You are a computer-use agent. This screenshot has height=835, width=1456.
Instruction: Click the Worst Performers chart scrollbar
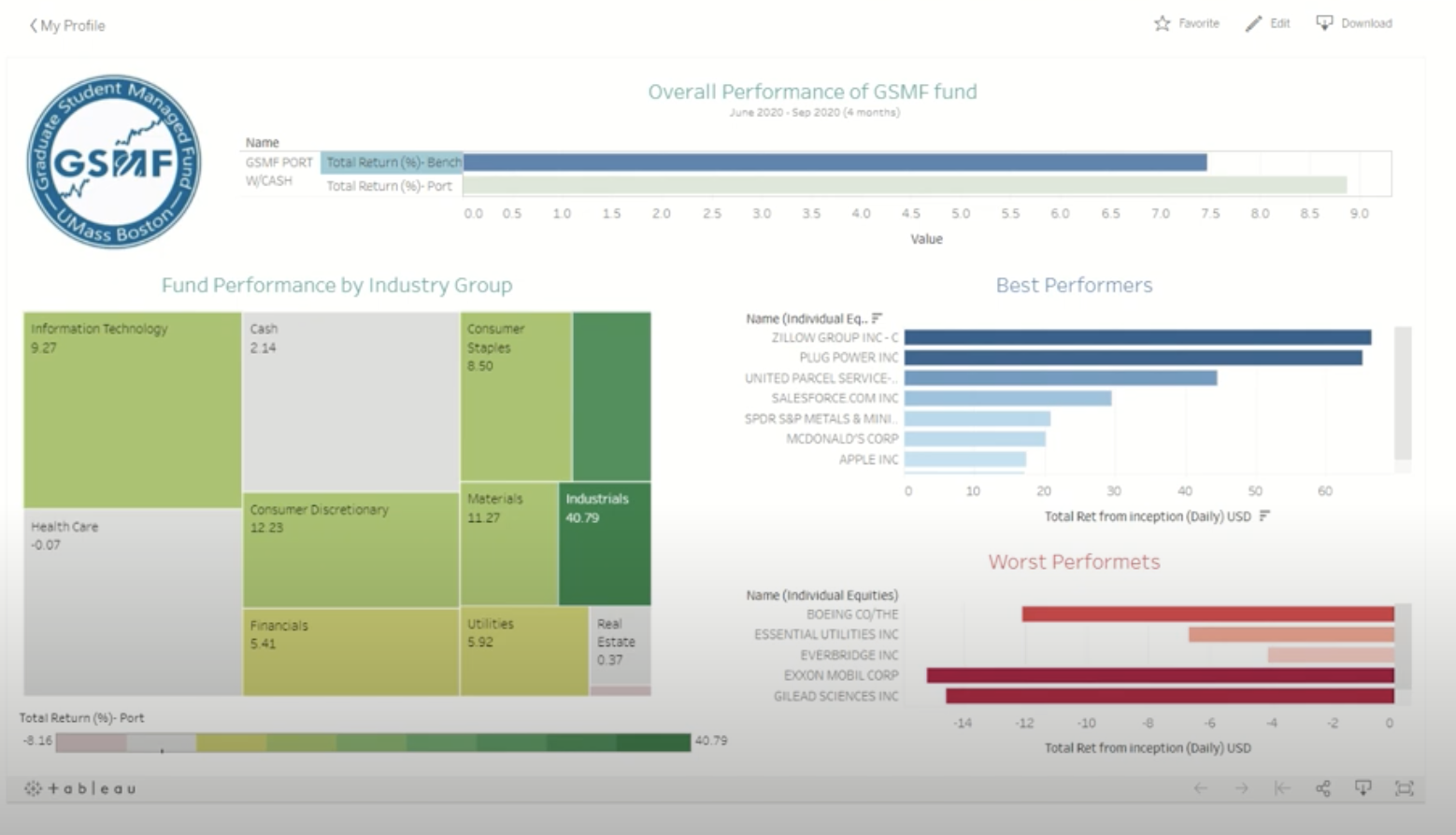tap(1403, 646)
